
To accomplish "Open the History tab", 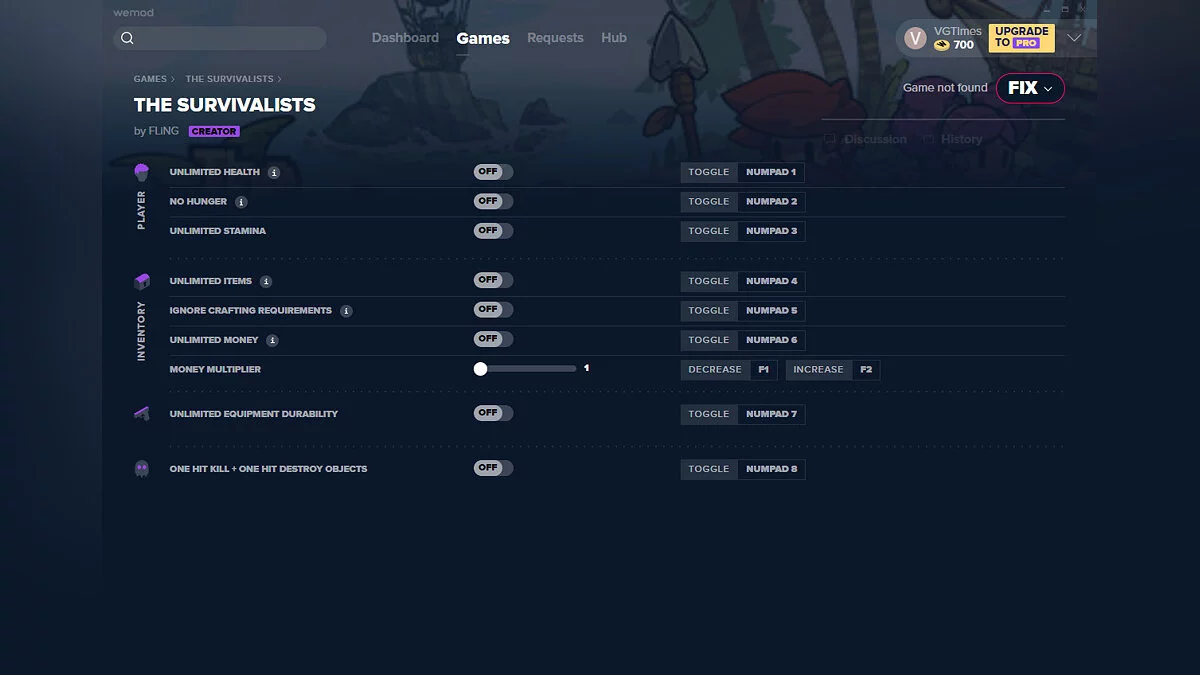I will [x=953, y=140].
